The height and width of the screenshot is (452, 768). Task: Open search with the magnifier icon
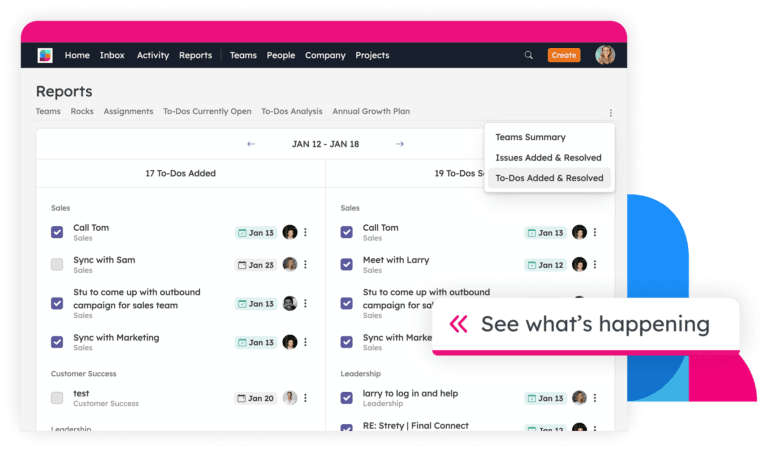click(528, 55)
